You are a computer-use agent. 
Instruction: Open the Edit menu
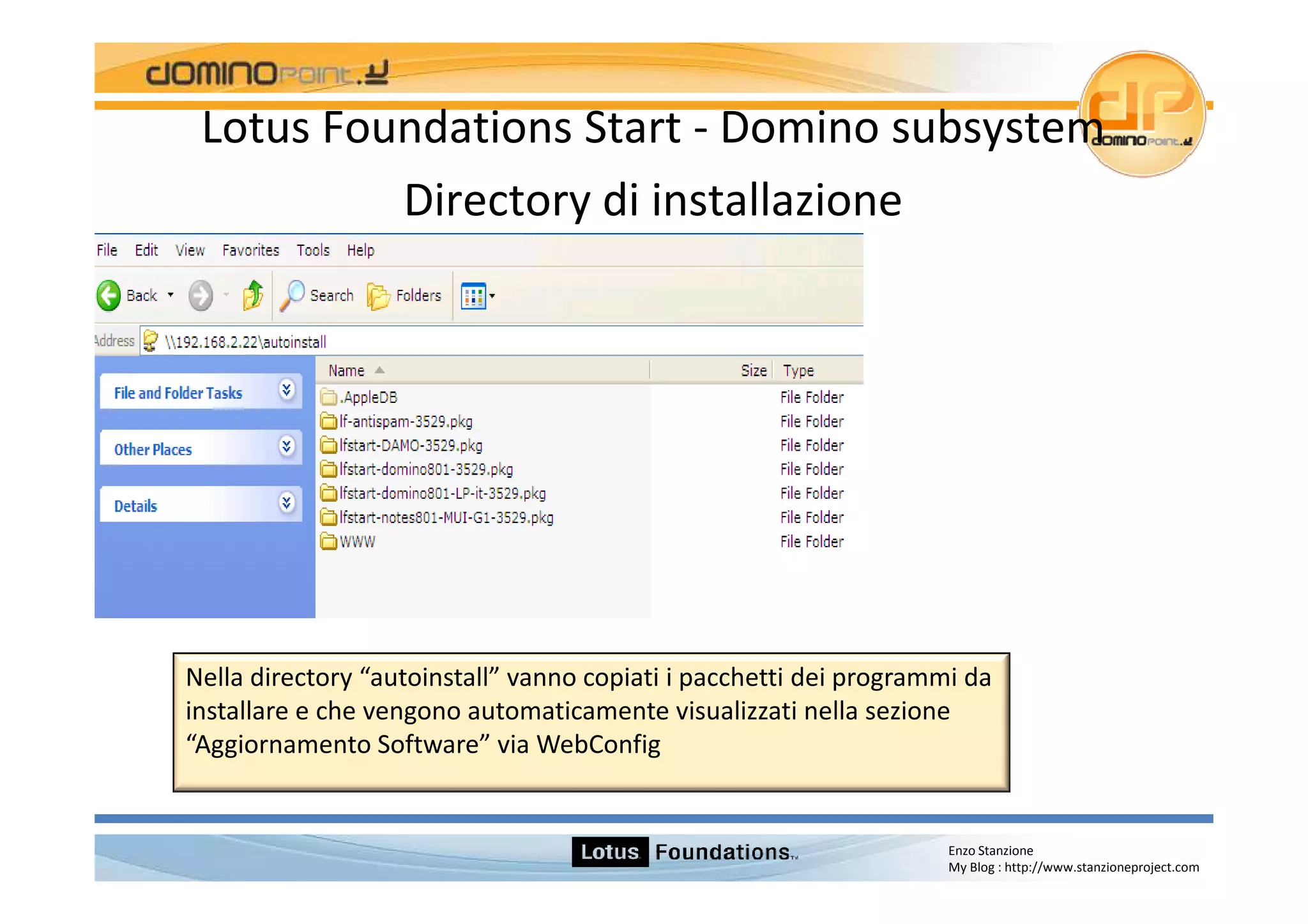tap(146, 250)
